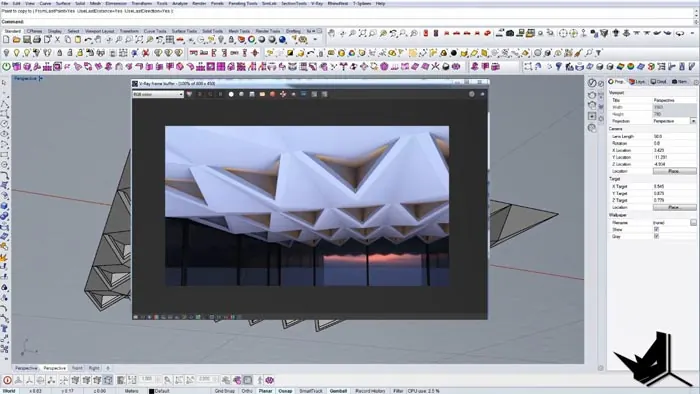The height and width of the screenshot is (394, 700).
Task: Click the Undo arrow icon
Action: click(x=88, y=40)
